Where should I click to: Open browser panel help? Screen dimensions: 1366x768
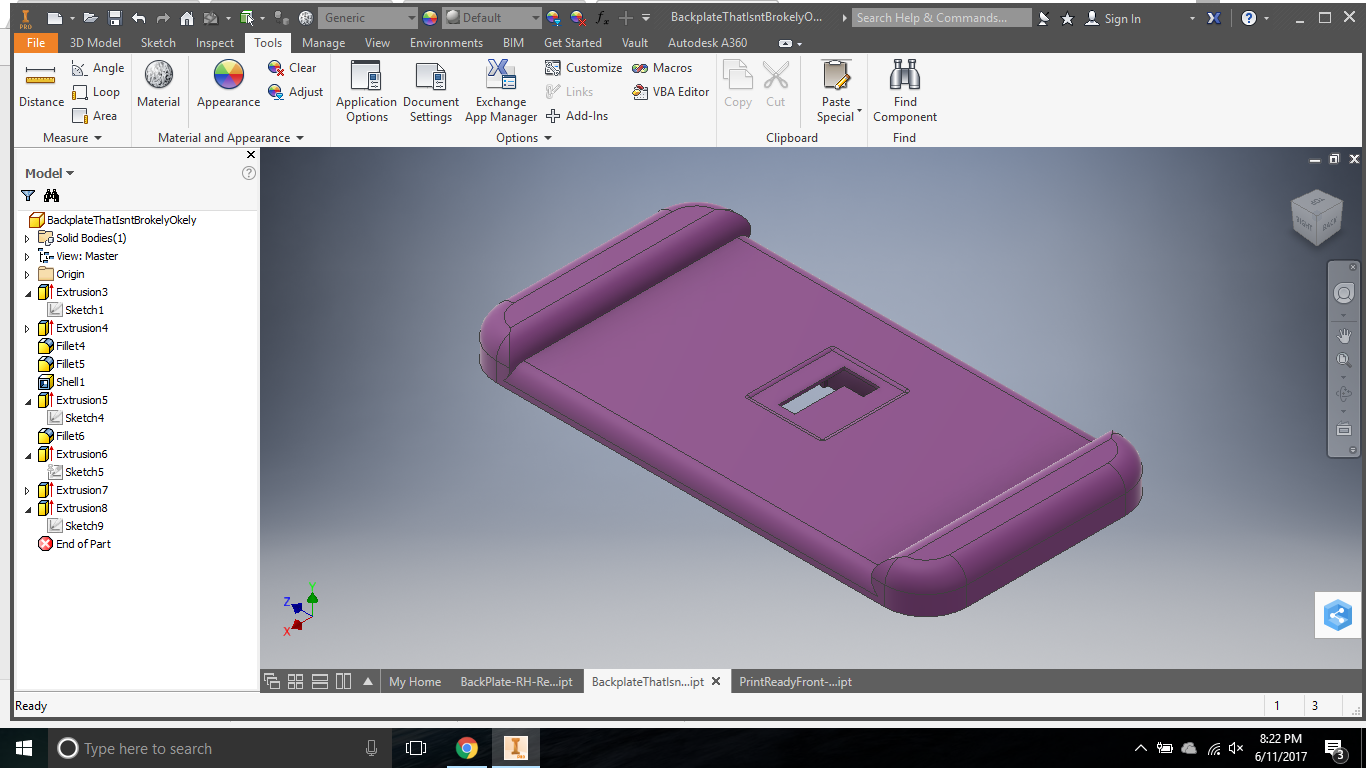(249, 173)
